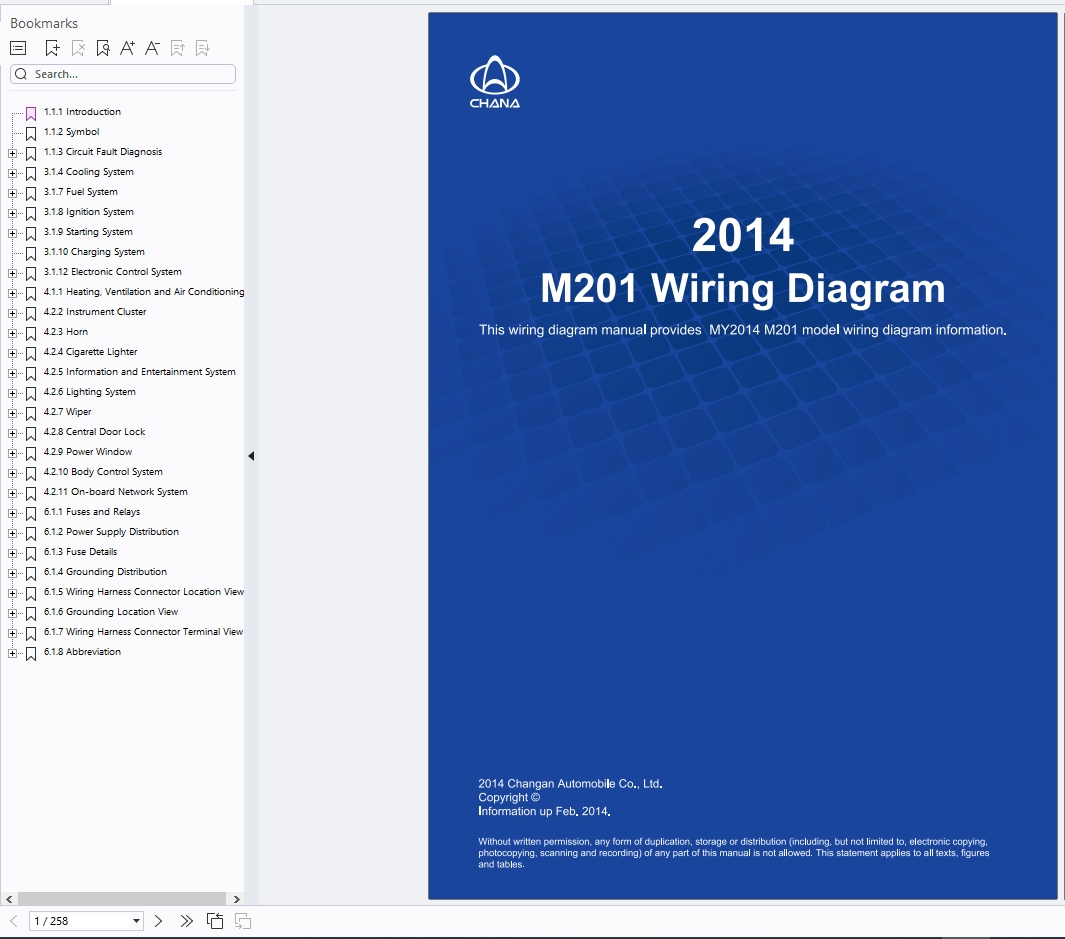Viewport: 1065px width, 939px height.
Task: Open the page number dropdown
Action: [137, 921]
